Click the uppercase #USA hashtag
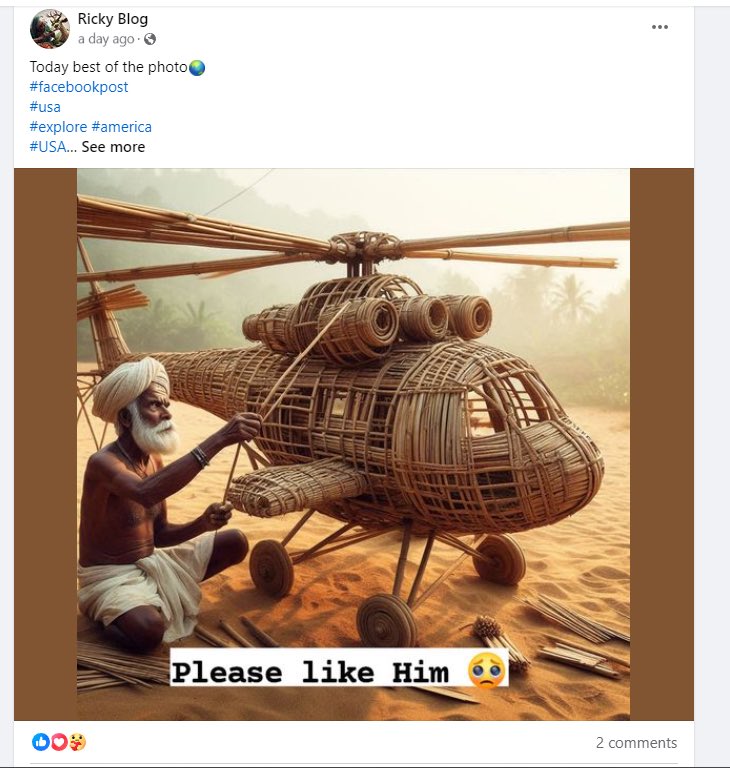Image resolution: width=730 pixels, height=768 pixels. (x=48, y=147)
